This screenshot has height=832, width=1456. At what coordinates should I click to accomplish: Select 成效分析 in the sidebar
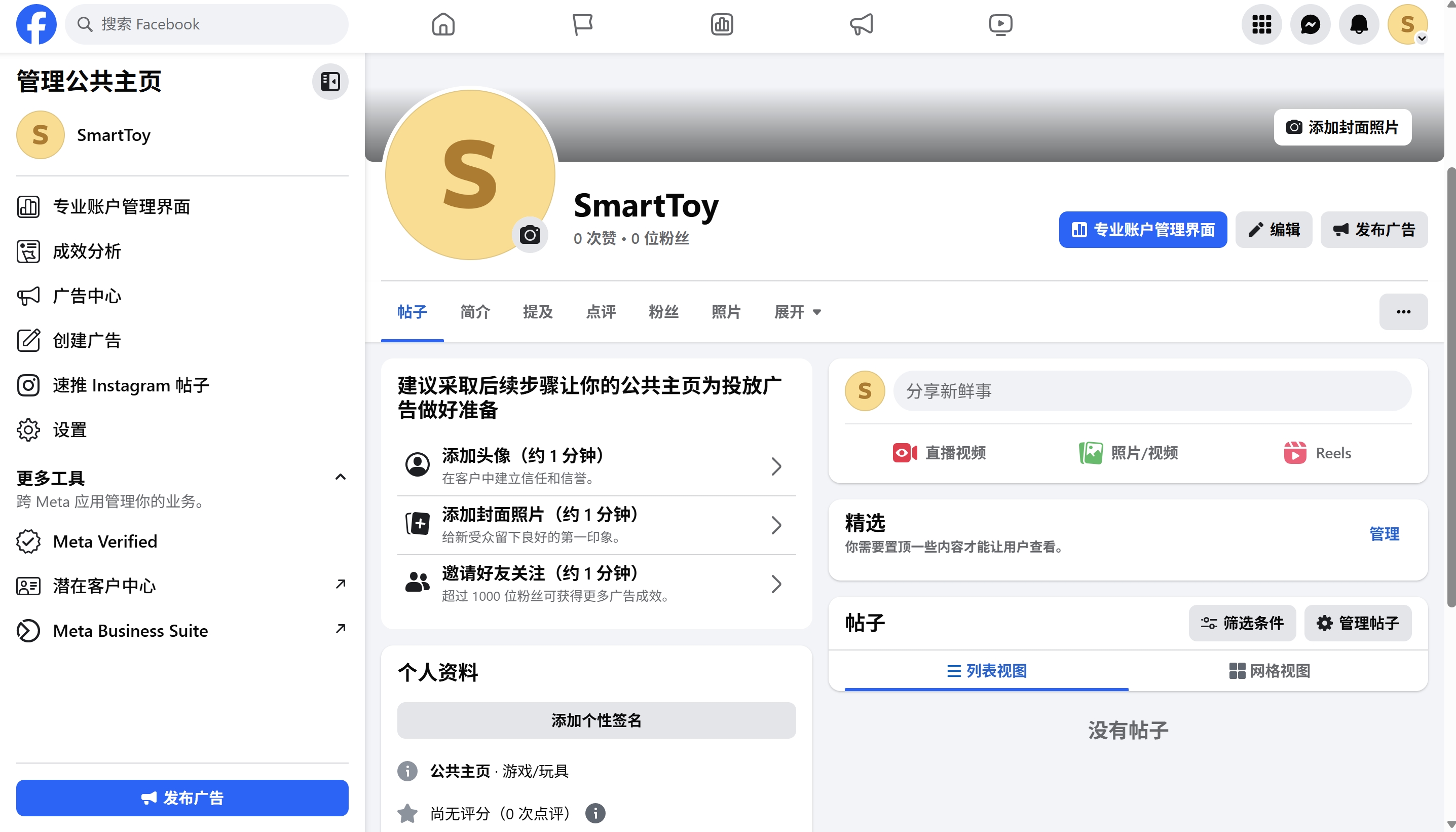click(87, 251)
